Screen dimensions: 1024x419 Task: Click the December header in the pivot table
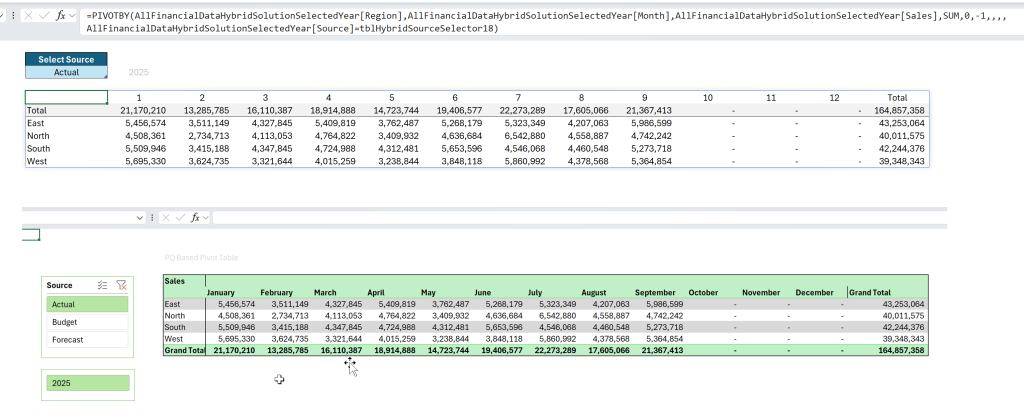(x=814, y=292)
